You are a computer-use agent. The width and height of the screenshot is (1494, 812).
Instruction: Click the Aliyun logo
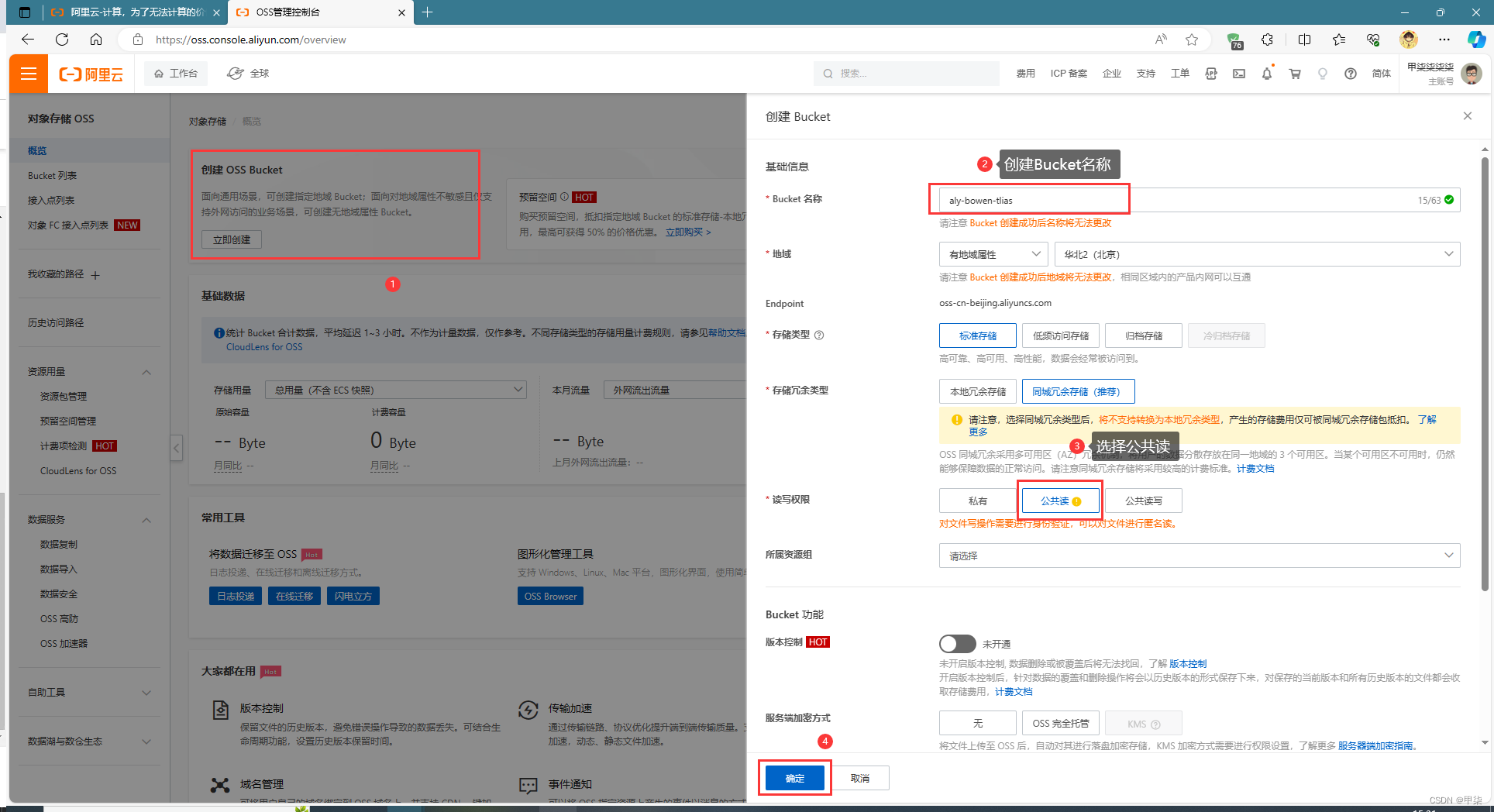[x=91, y=74]
